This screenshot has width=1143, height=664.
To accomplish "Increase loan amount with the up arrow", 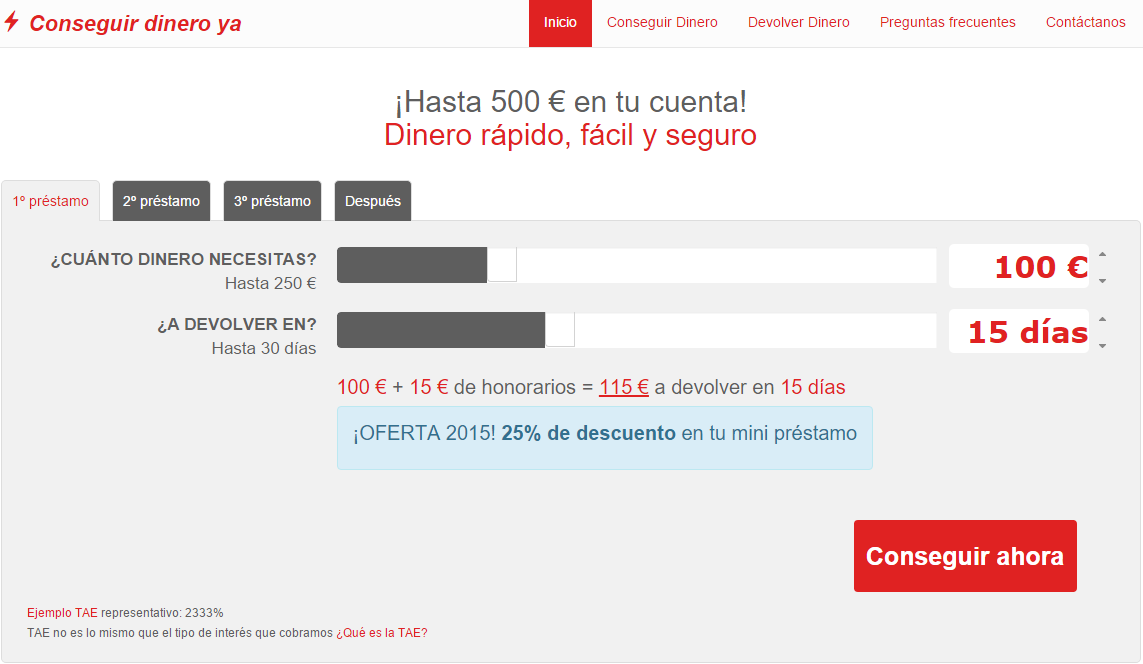I will tap(1102, 254).
